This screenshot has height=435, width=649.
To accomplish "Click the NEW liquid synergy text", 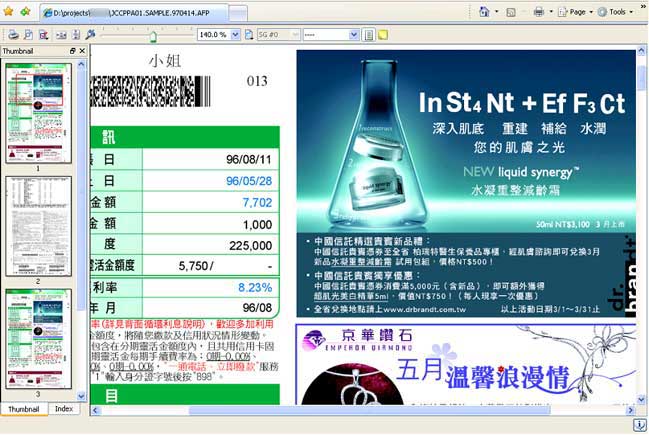I will point(521,172).
